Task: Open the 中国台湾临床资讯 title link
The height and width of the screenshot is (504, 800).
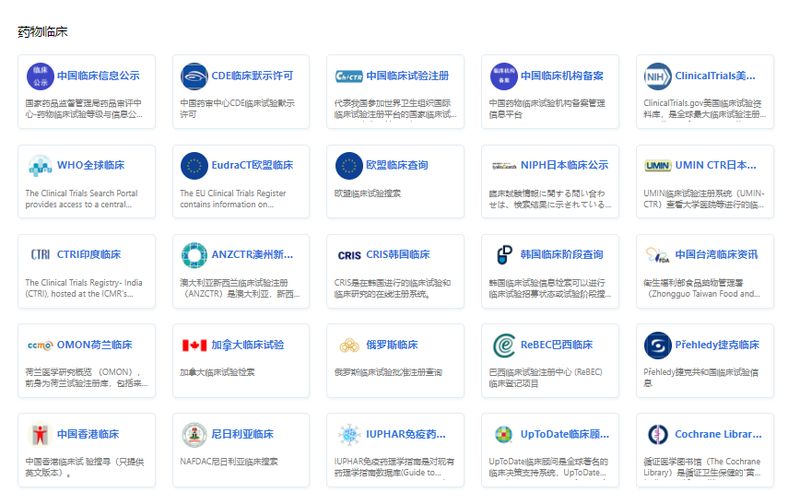Action: tap(716, 254)
